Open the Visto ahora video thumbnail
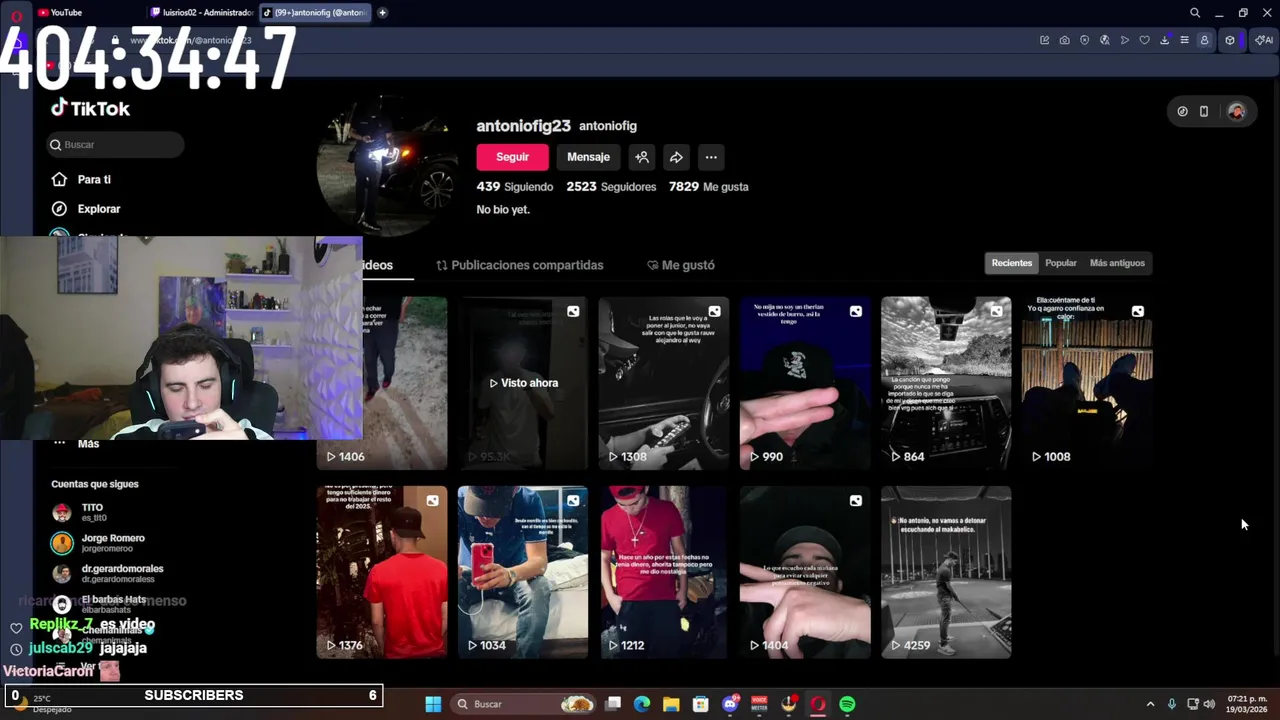Viewport: 1280px width, 720px height. 522,383
